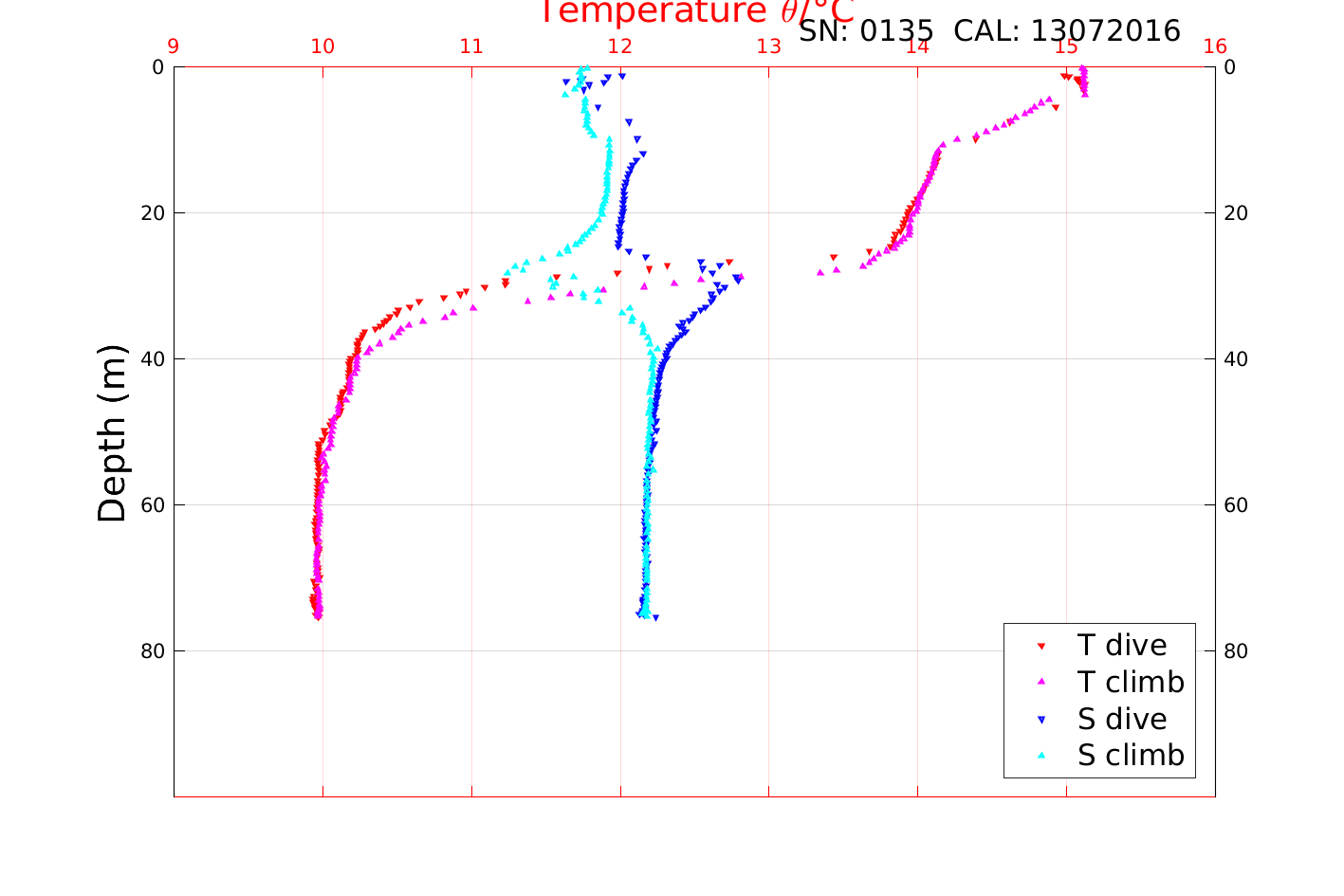
Task: Click the cyan S climb legend marker
Action: point(1040,756)
